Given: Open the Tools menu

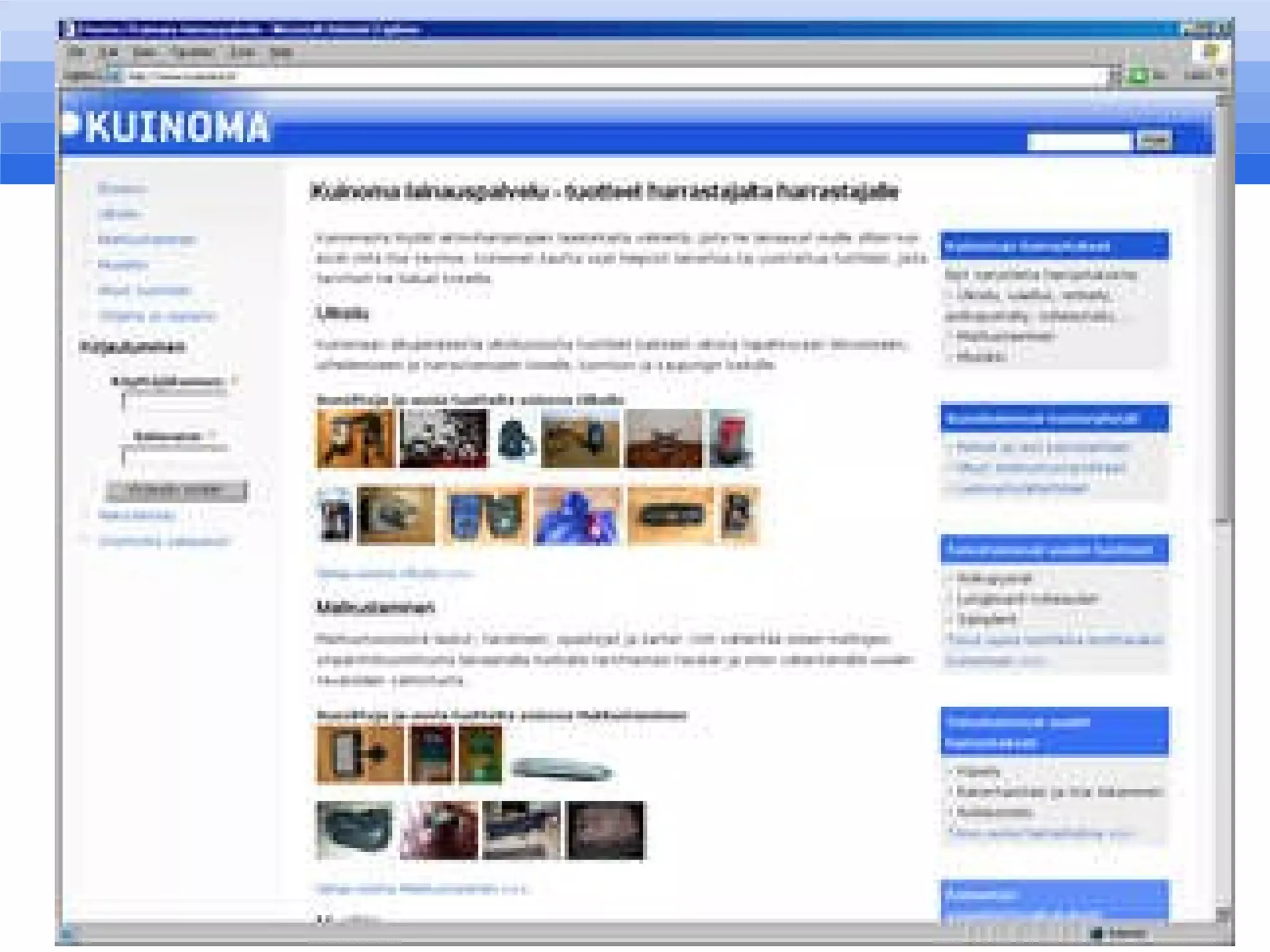Looking at the screenshot, I should (x=242, y=52).
